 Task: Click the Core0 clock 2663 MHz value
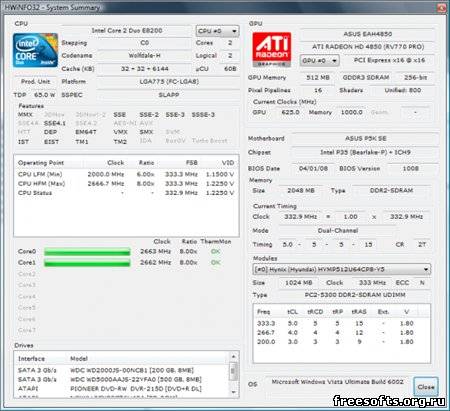(156, 251)
